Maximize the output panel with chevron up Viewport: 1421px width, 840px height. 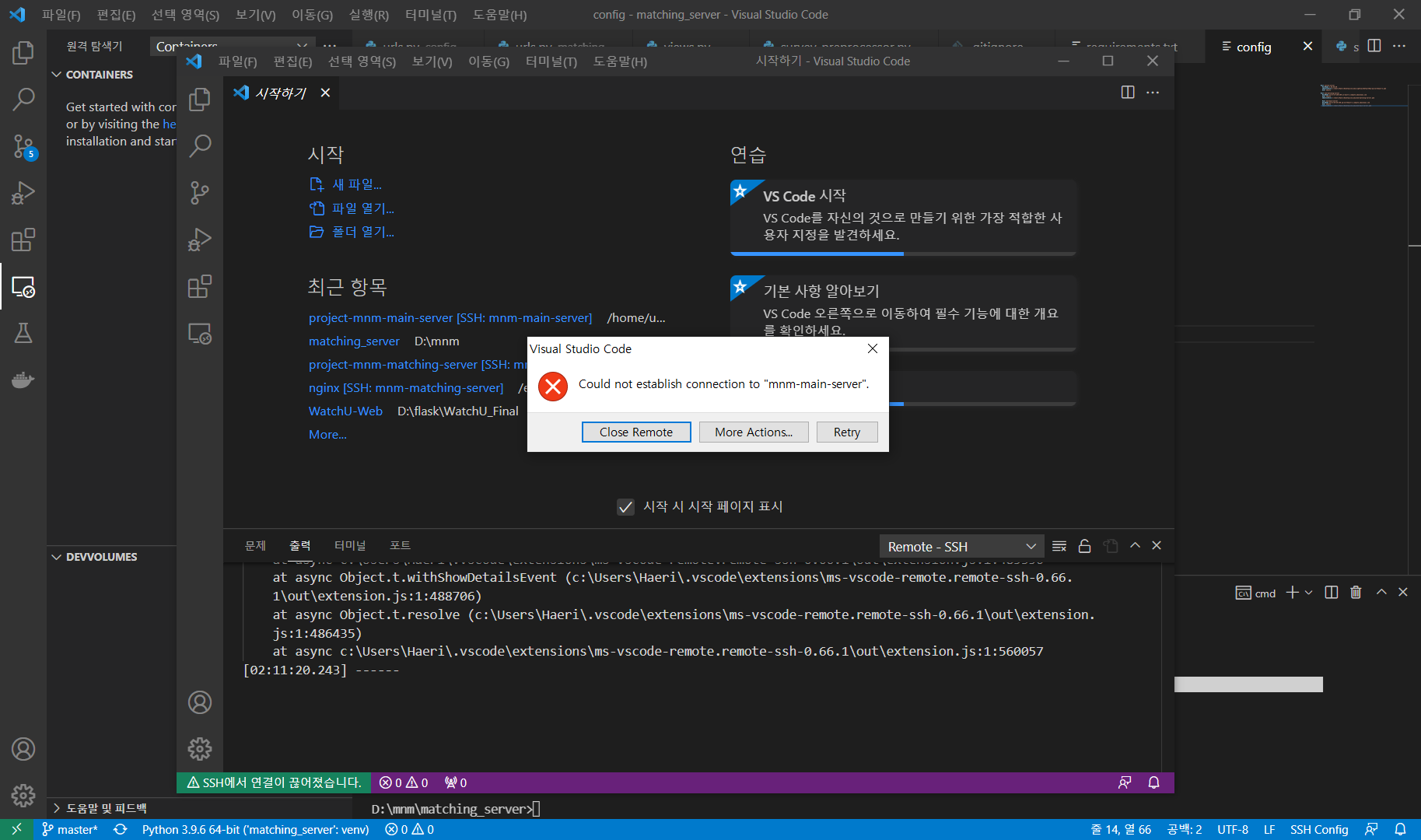pos(1136,546)
